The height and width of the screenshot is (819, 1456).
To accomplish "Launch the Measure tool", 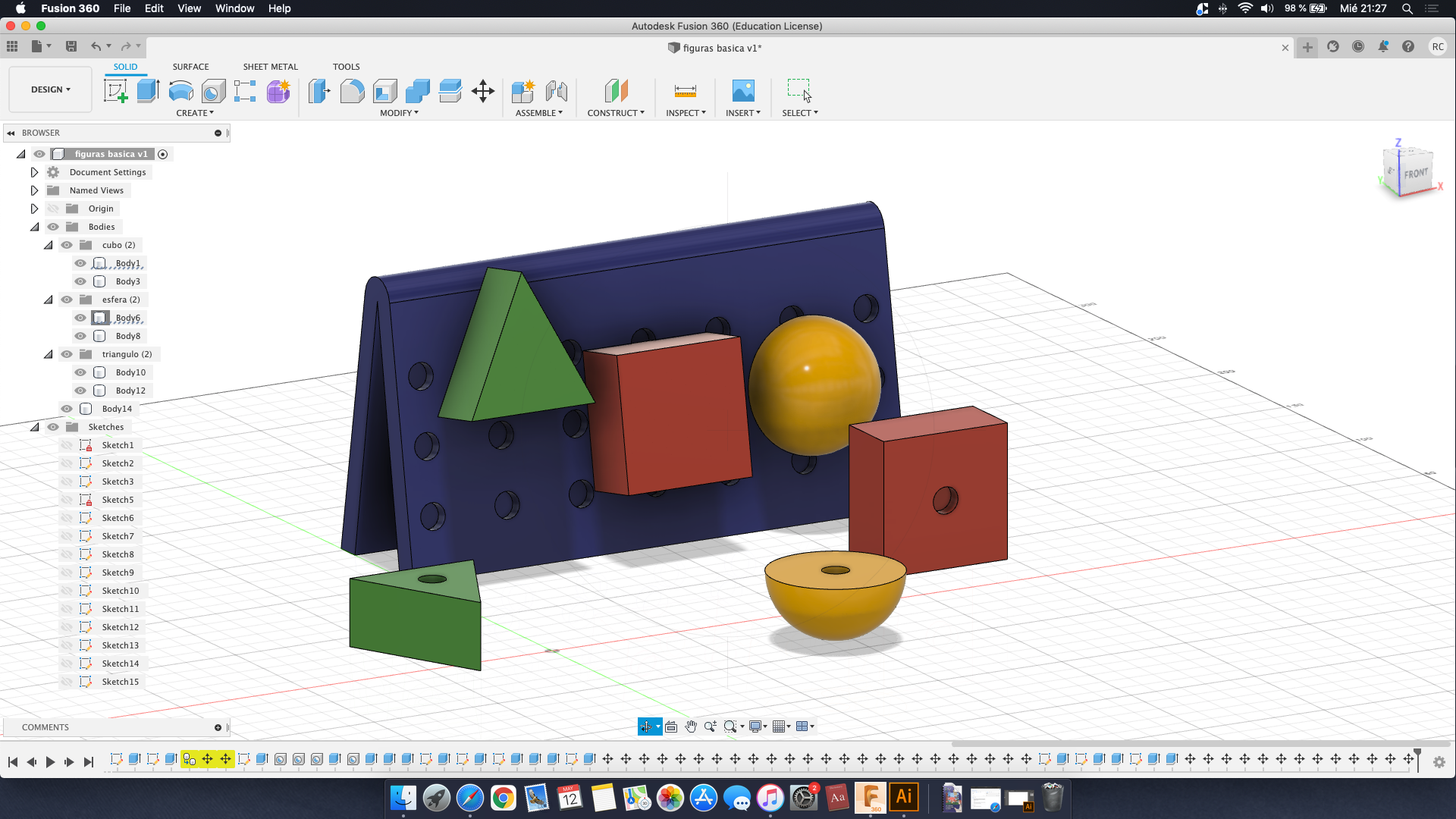I will tap(685, 89).
